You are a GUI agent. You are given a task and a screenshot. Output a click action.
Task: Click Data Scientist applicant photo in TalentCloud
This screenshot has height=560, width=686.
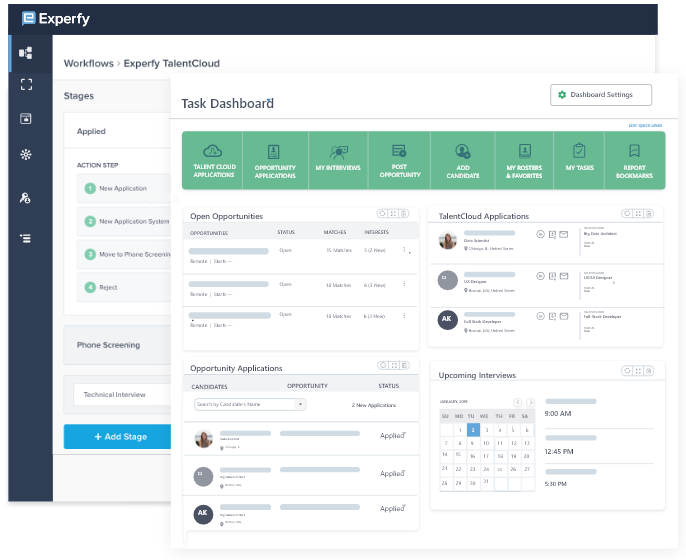(x=448, y=240)
